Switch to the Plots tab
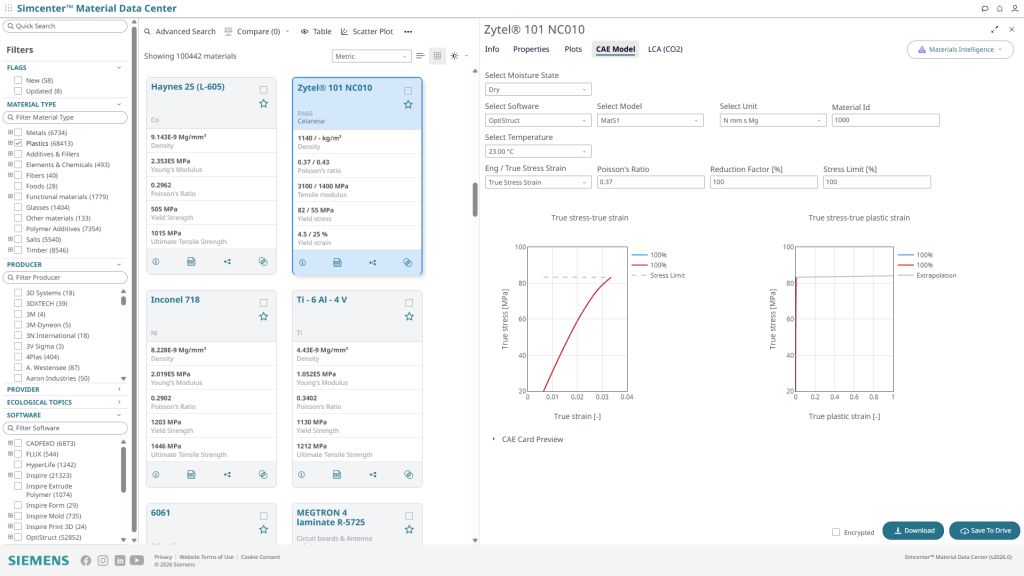 [573, 49]
